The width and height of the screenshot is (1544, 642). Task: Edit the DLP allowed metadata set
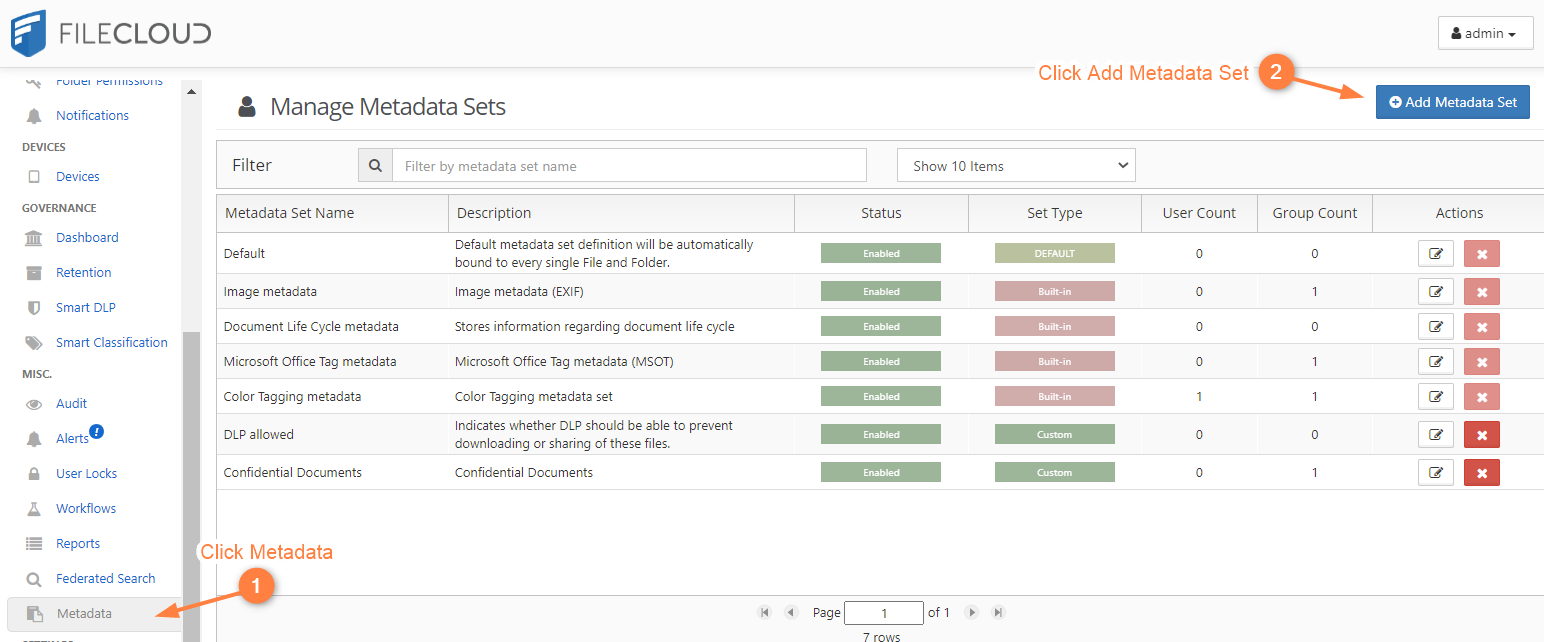(x=1435, y=435)
